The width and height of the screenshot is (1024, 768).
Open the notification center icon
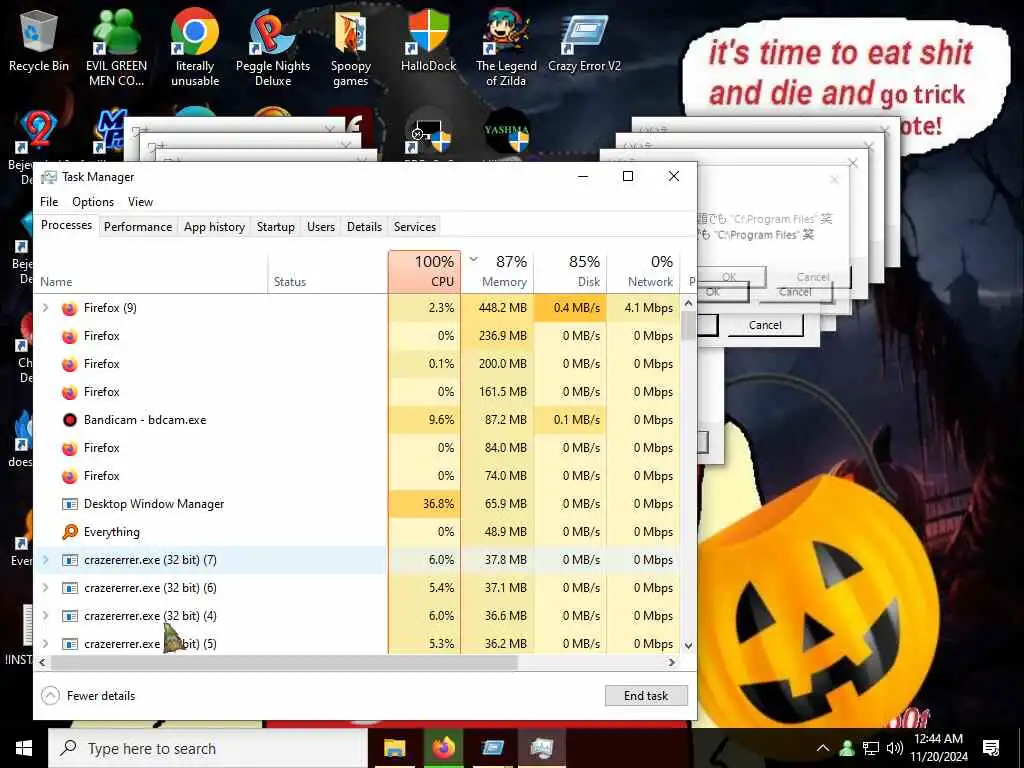pyautogui.click(x=991, y=748)
